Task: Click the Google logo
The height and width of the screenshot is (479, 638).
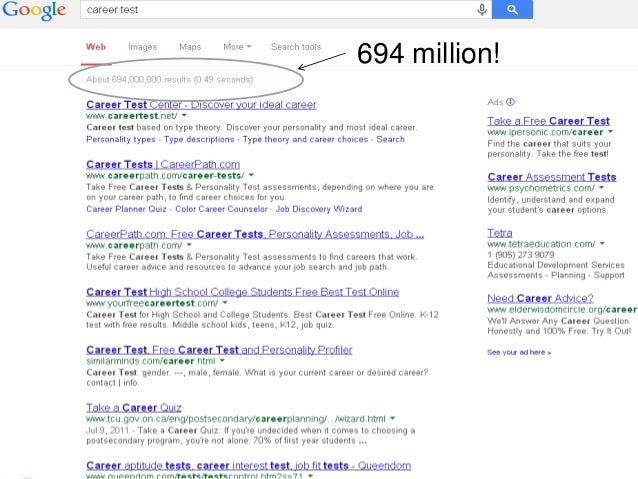Action: [34, 10]
